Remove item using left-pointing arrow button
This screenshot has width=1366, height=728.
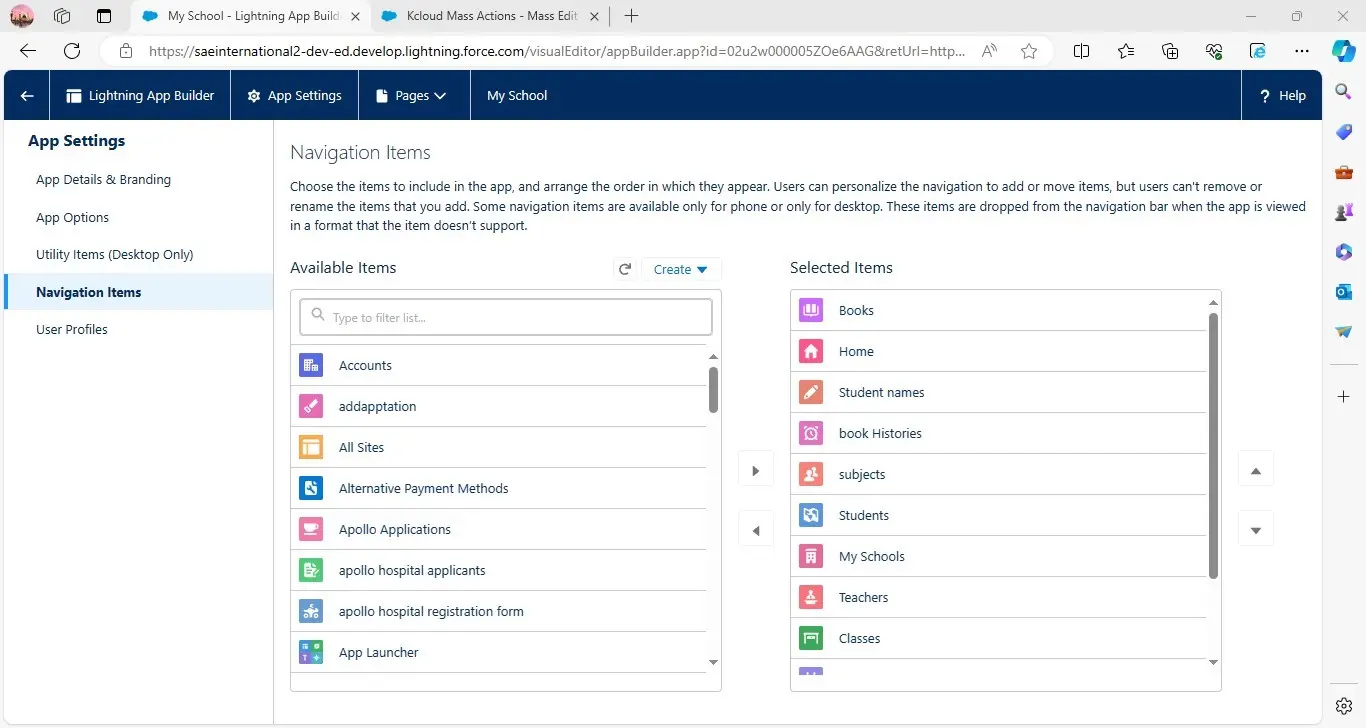(756, 530)
